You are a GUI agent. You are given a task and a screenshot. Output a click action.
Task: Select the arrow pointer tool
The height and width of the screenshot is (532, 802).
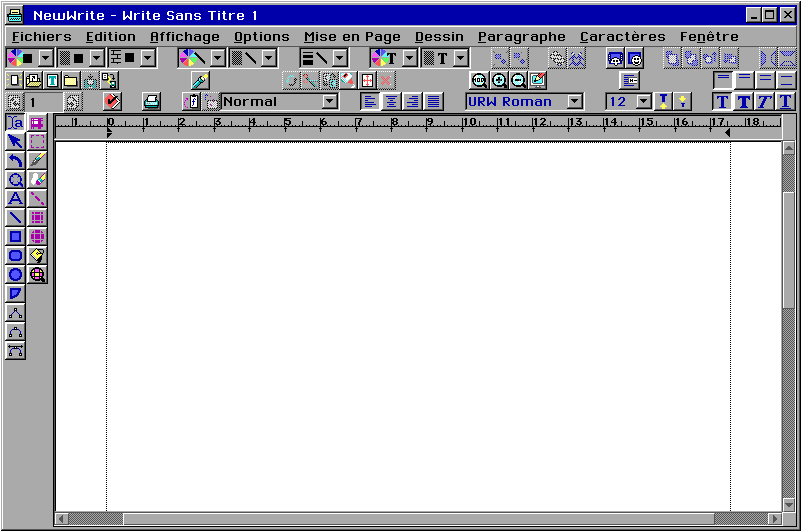15,142
